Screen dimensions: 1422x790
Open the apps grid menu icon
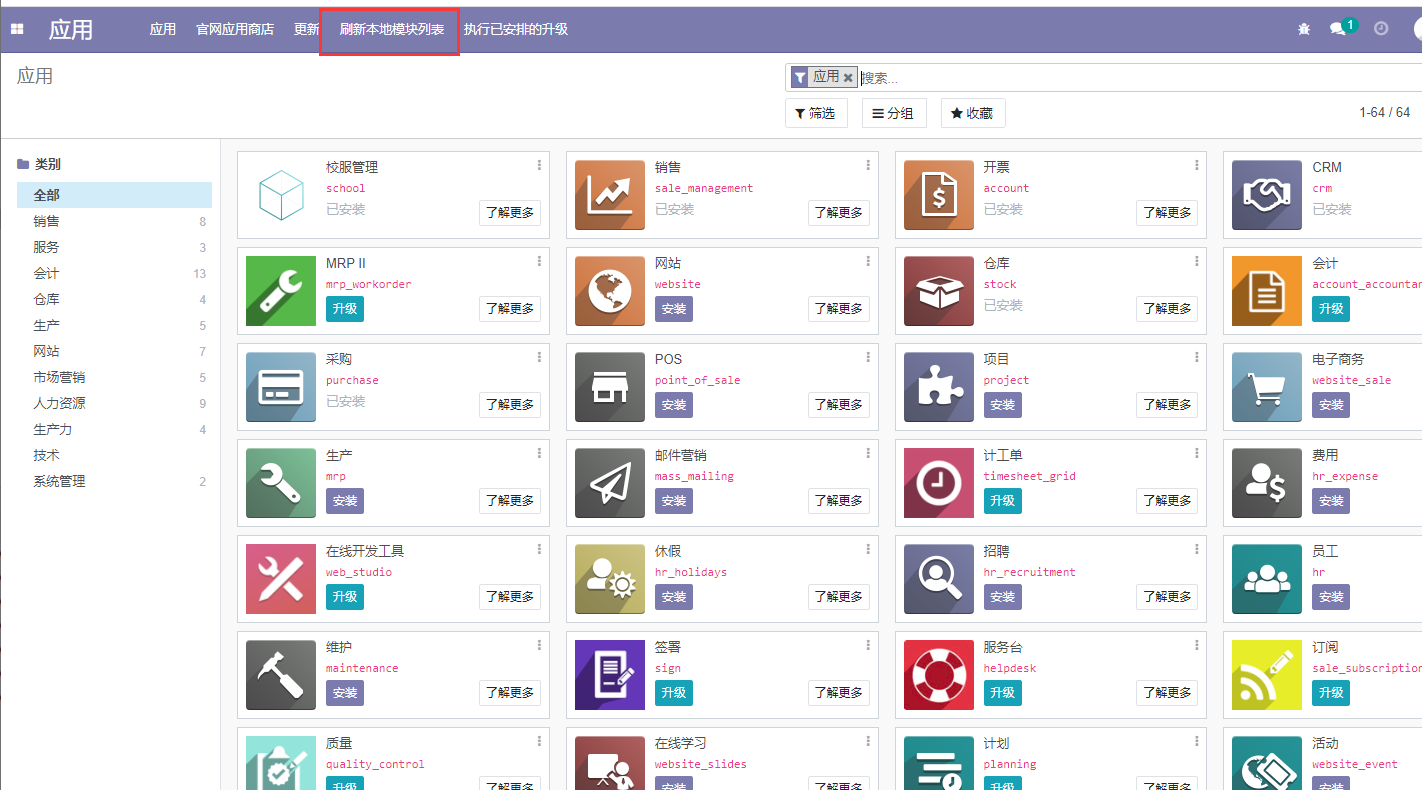pos(17,28)
